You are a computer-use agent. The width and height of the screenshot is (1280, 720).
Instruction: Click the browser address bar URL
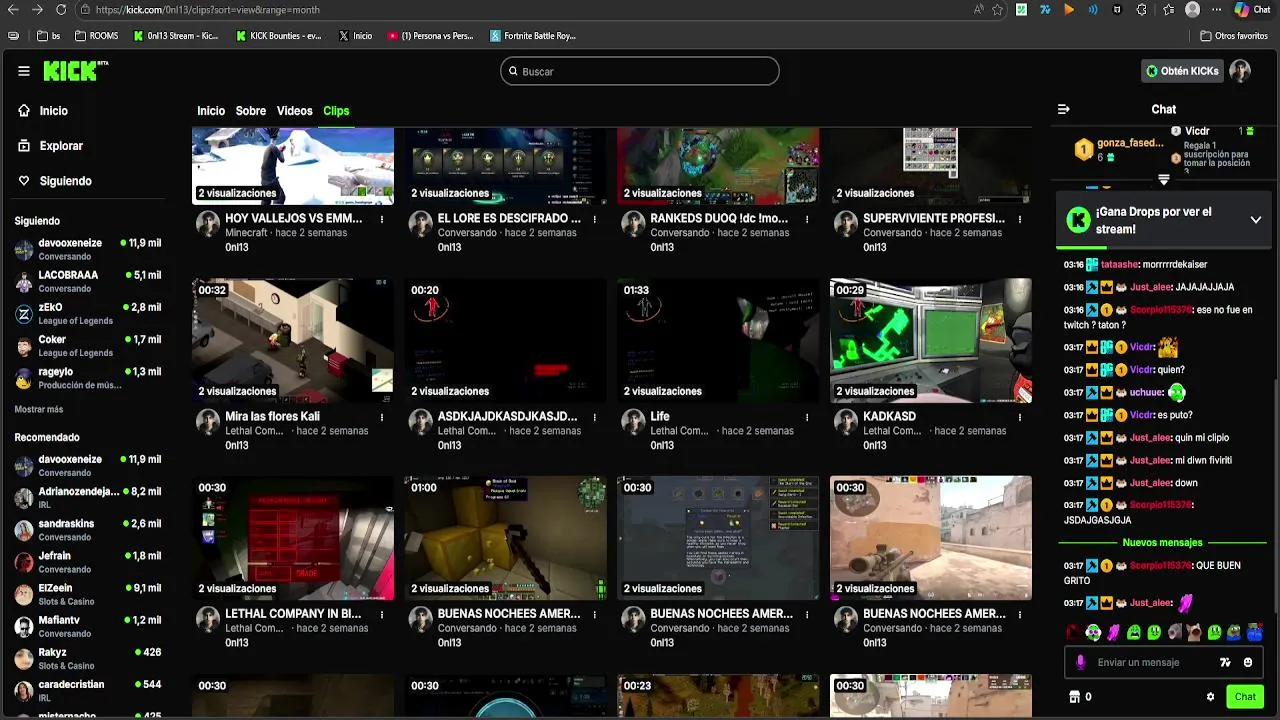[x=208, y=10]
